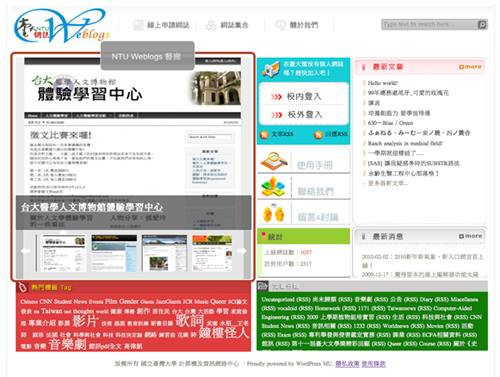The width and height of the screenshot is (500, 377).
Task: Open the 使用手冊 magnifier icon
Action: click(x=274, y=161)
